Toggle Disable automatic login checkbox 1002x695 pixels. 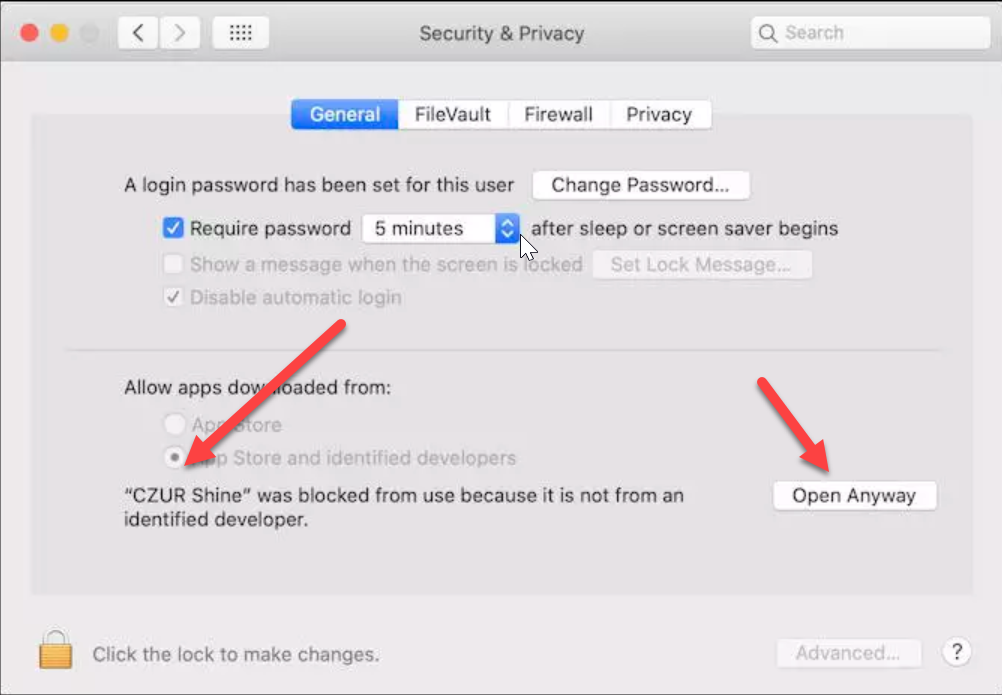173,297
